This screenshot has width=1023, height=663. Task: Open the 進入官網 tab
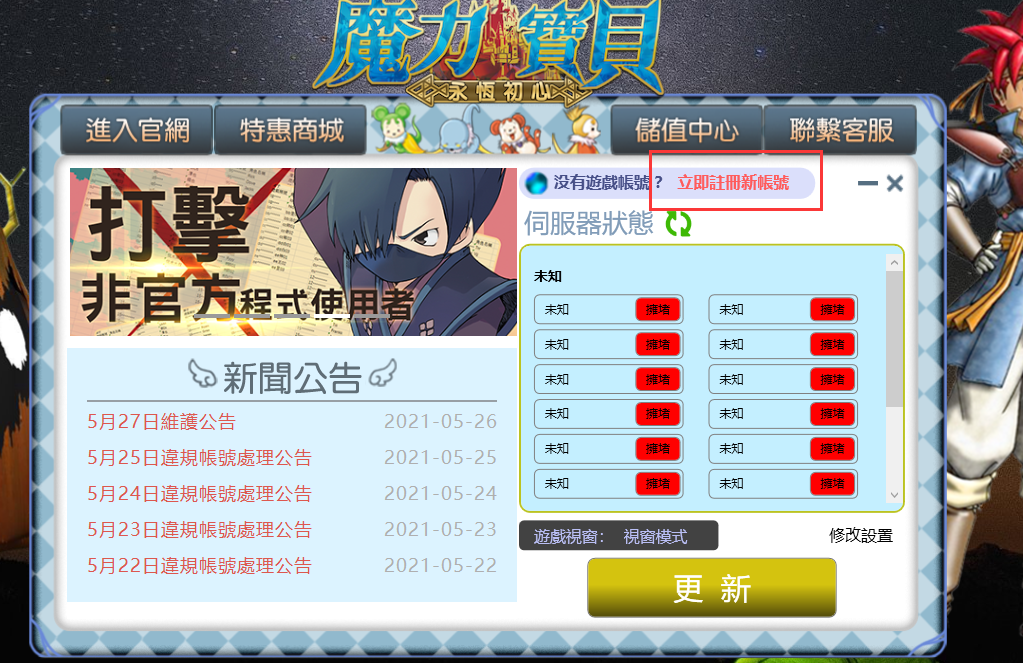click(137, 130)
